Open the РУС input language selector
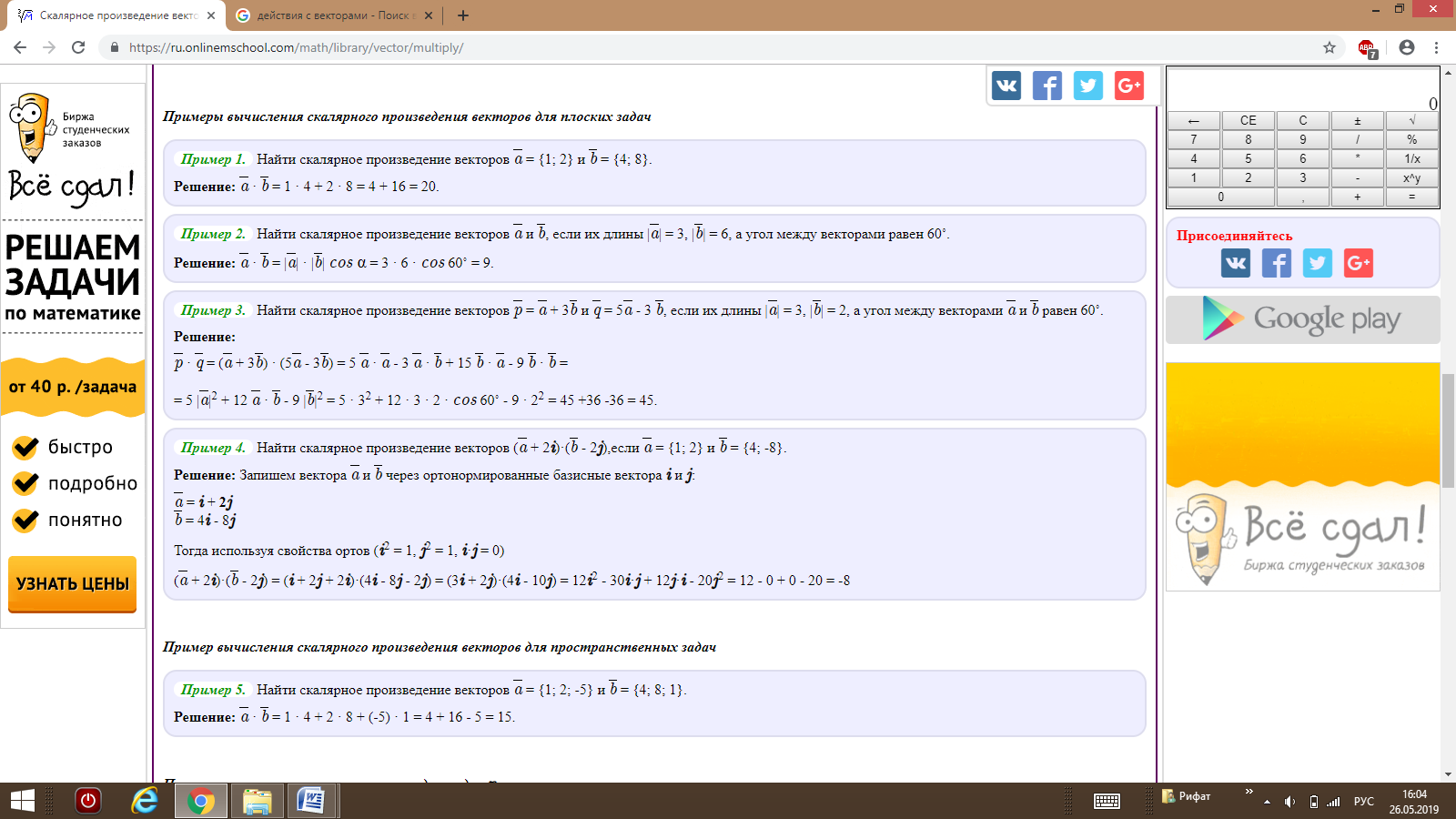Viewport: 1456px width, 819px height. coord(1363,802)
